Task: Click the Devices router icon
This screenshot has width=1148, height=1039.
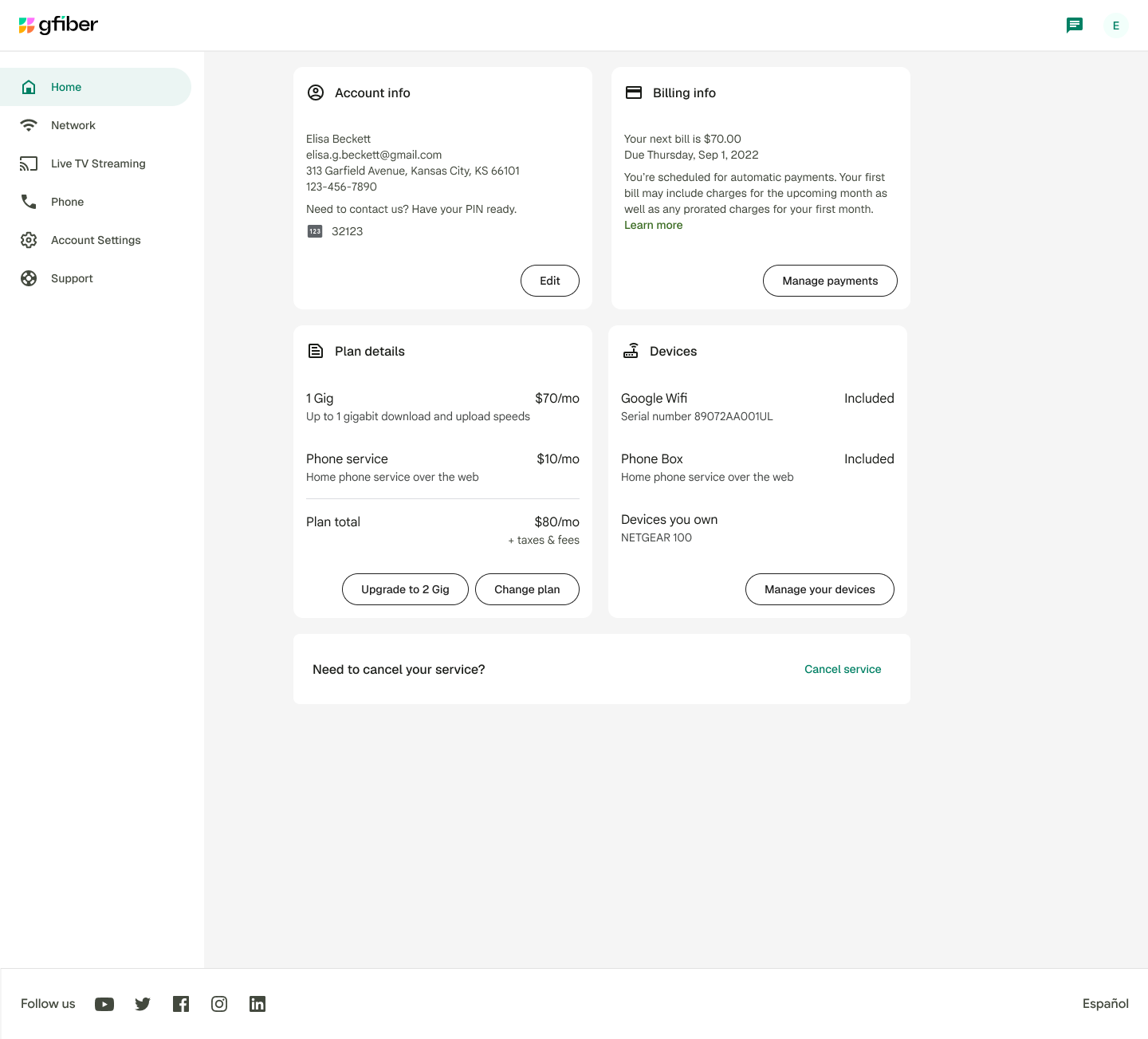Action: coord(631,351)
